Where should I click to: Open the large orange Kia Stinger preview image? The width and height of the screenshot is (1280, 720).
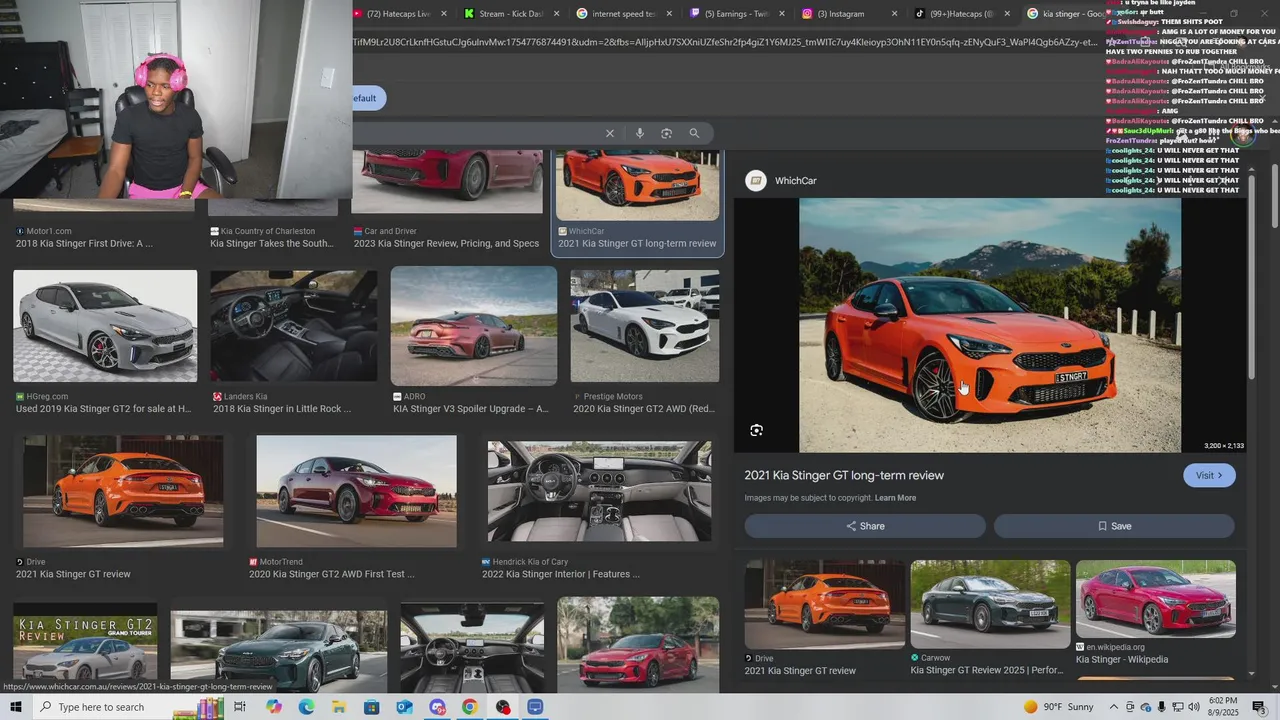[990, 325]
